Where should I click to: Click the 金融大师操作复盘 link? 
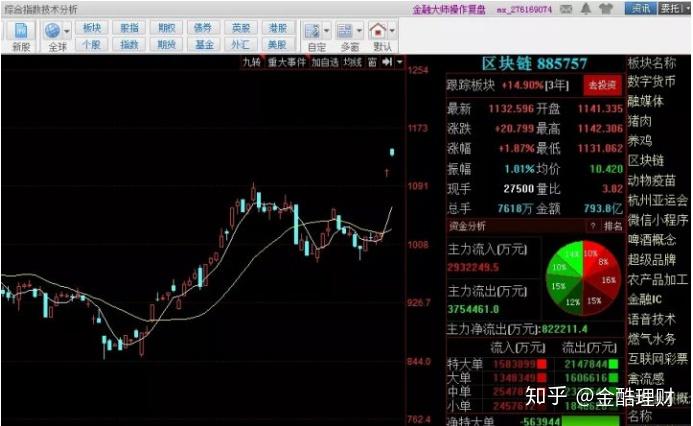pyautogui.click(x=449, y=9)
